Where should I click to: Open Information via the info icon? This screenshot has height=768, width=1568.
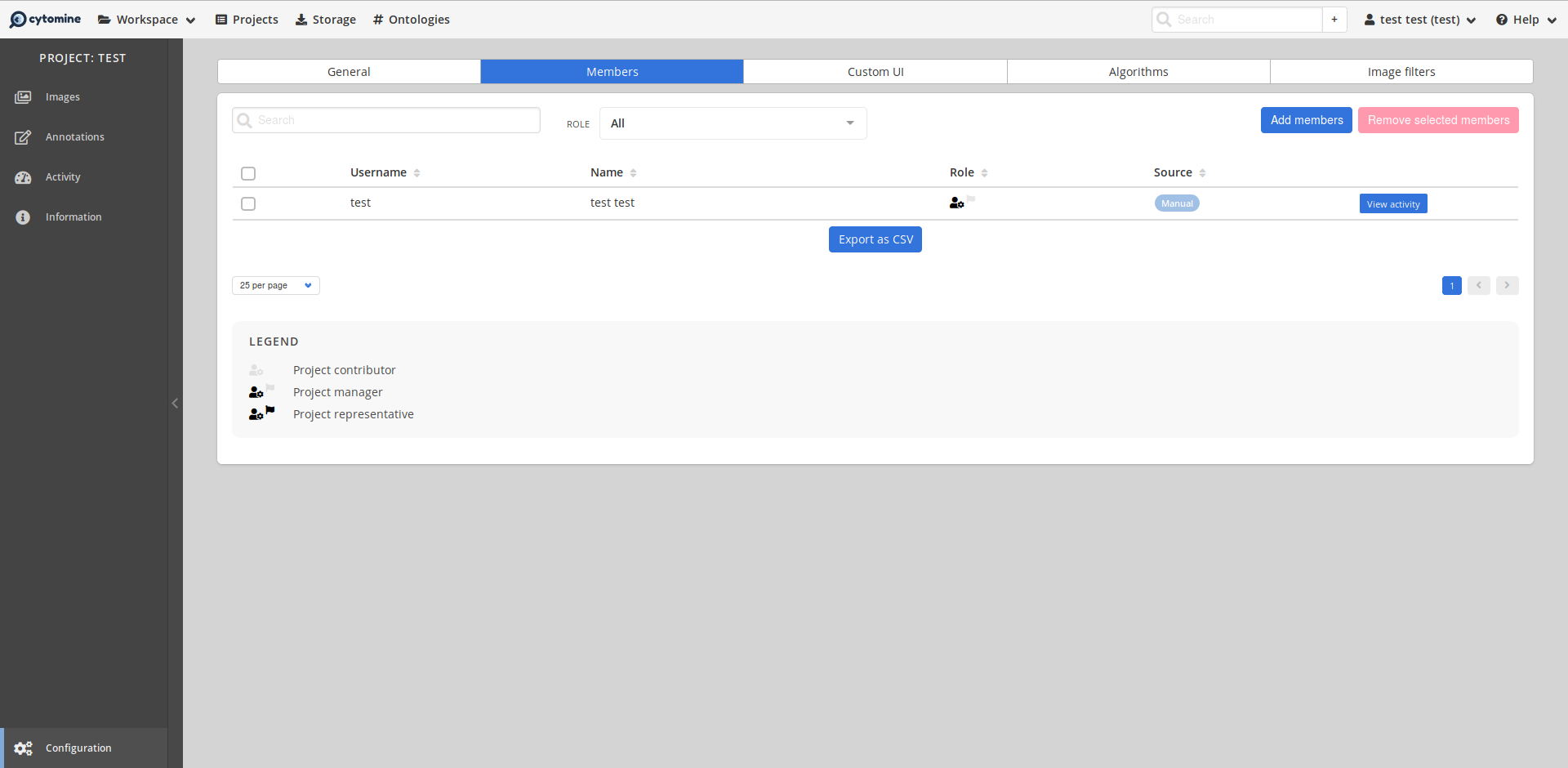23,217
